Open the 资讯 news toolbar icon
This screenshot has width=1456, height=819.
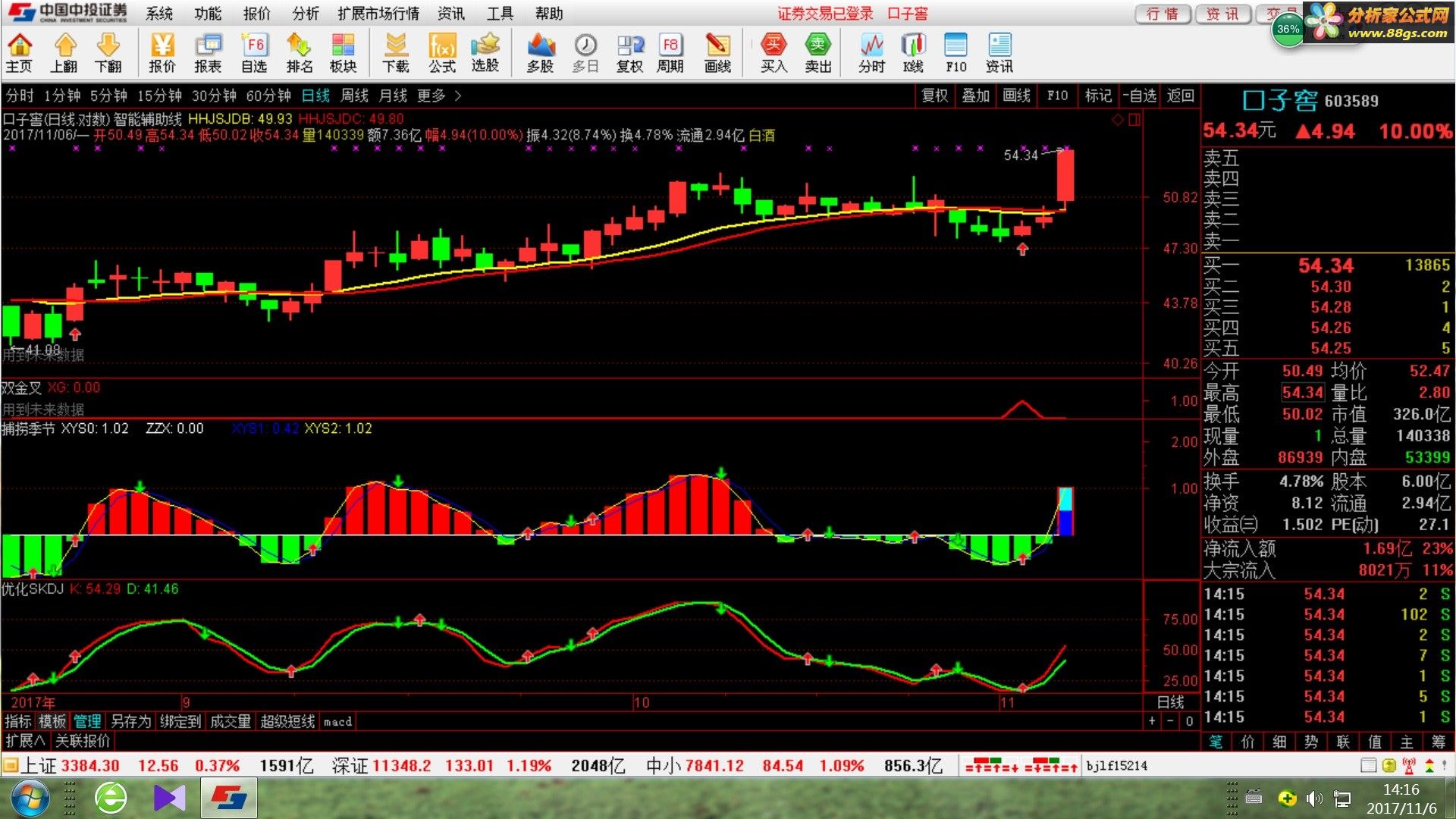[999, 53]
